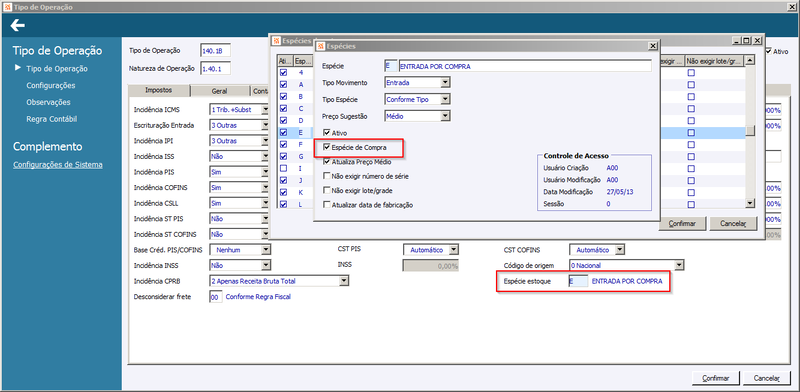
Task: Open Incidência PIS dropdown
Action: 265,172
